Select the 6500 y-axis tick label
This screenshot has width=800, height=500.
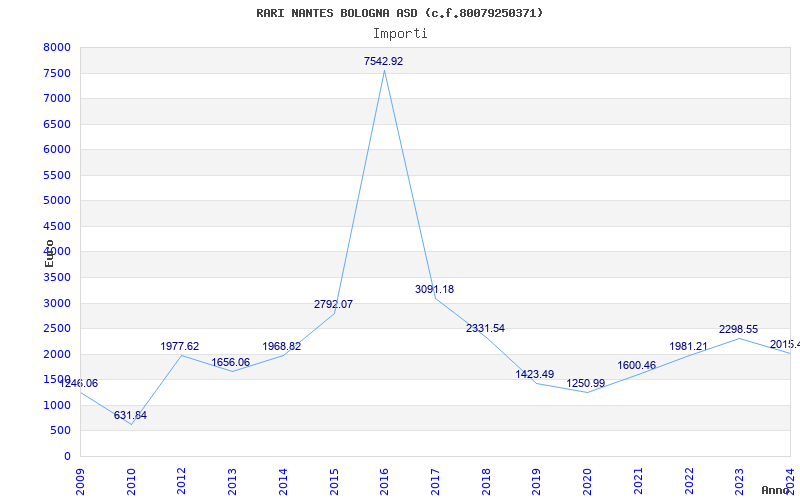pos(57,124)
